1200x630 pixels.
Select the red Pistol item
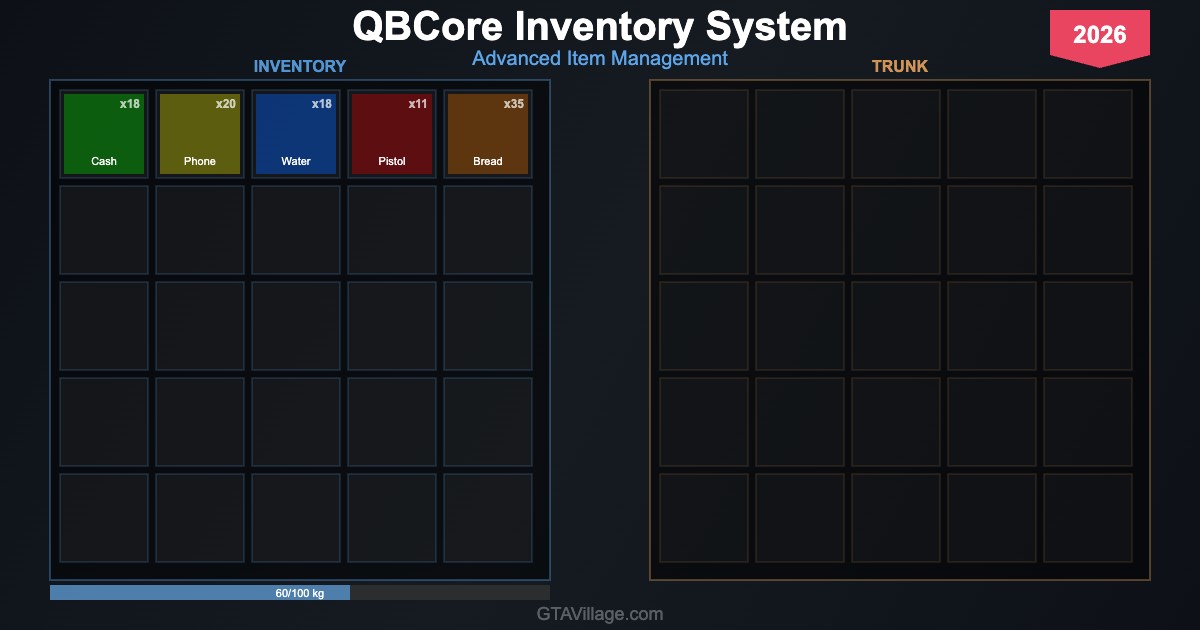tap(392, 134)
